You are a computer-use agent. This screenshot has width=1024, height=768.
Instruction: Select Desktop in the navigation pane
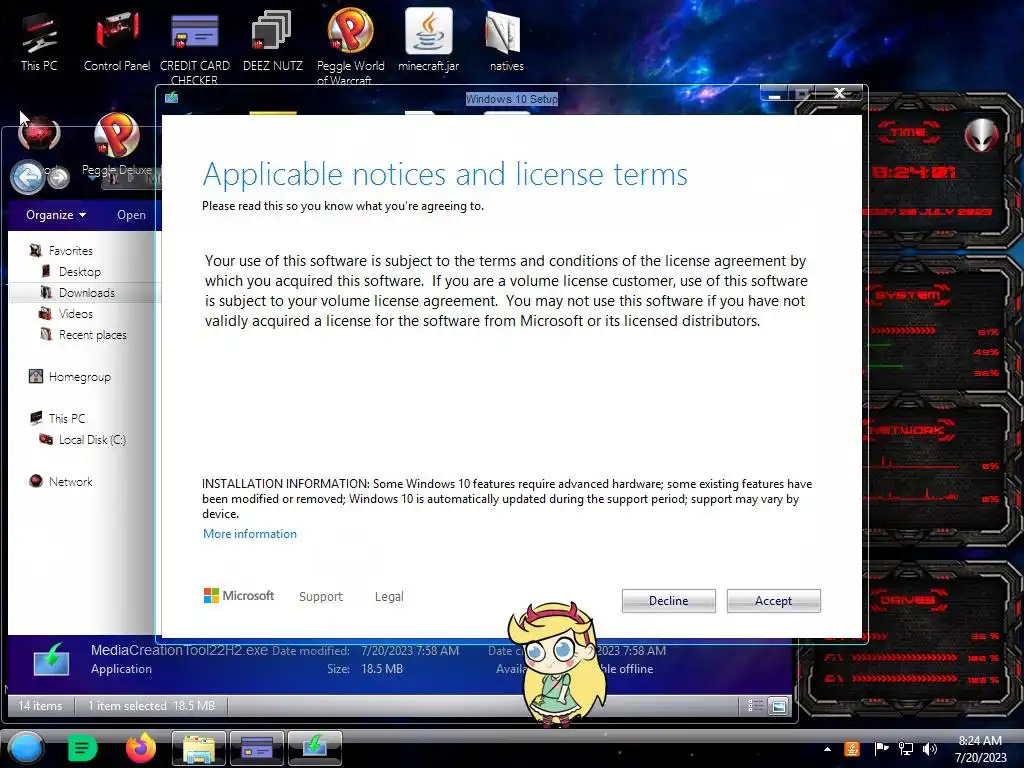click(x=79, y=272)
